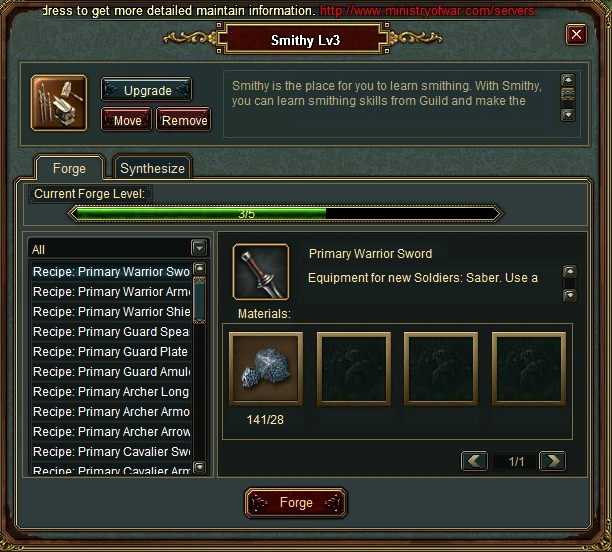Open the All recipe filter dropdown
This screenshot has height=552, width=612.
coord(199,248)
